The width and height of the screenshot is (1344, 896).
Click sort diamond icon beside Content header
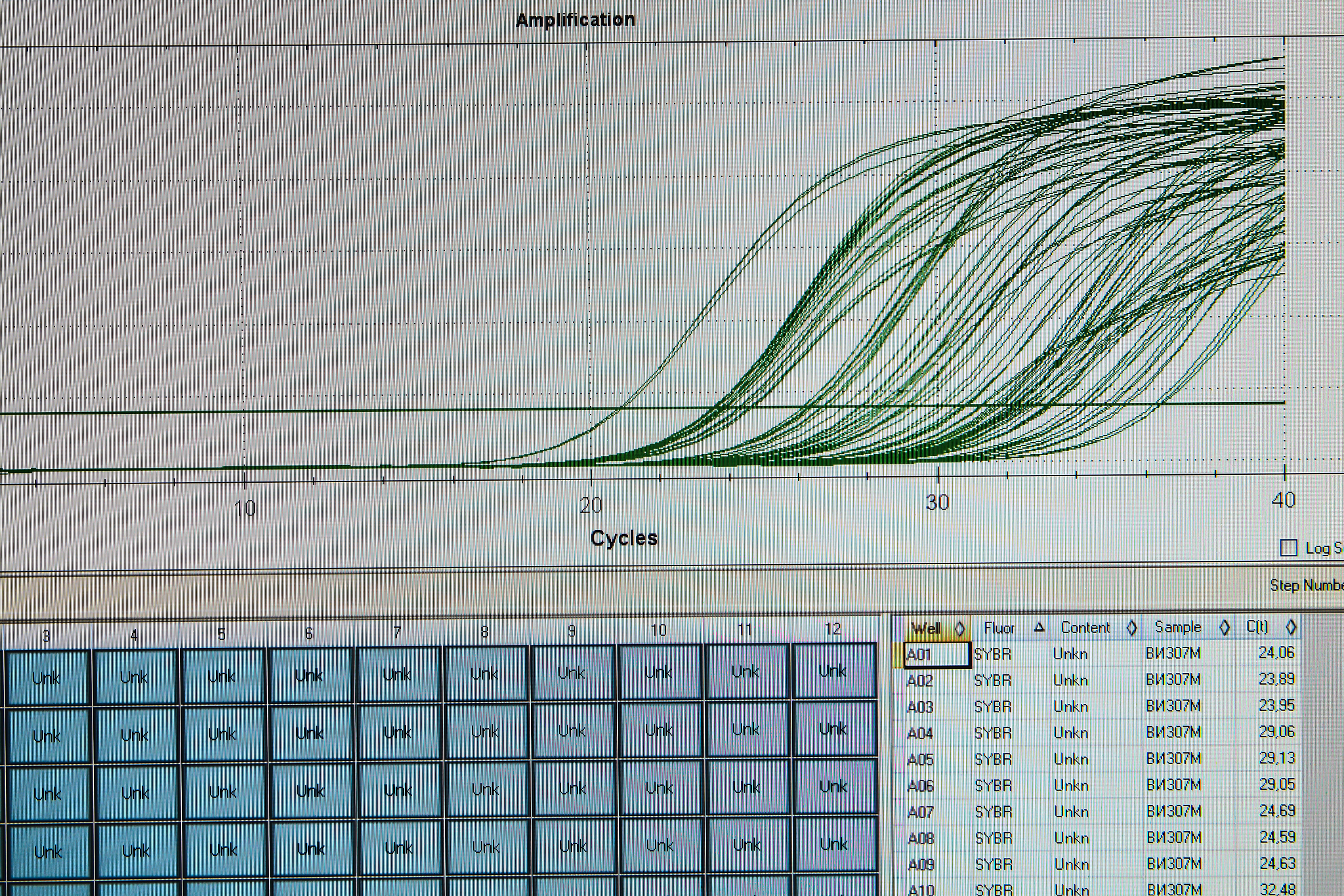[x=1131, y=628]
